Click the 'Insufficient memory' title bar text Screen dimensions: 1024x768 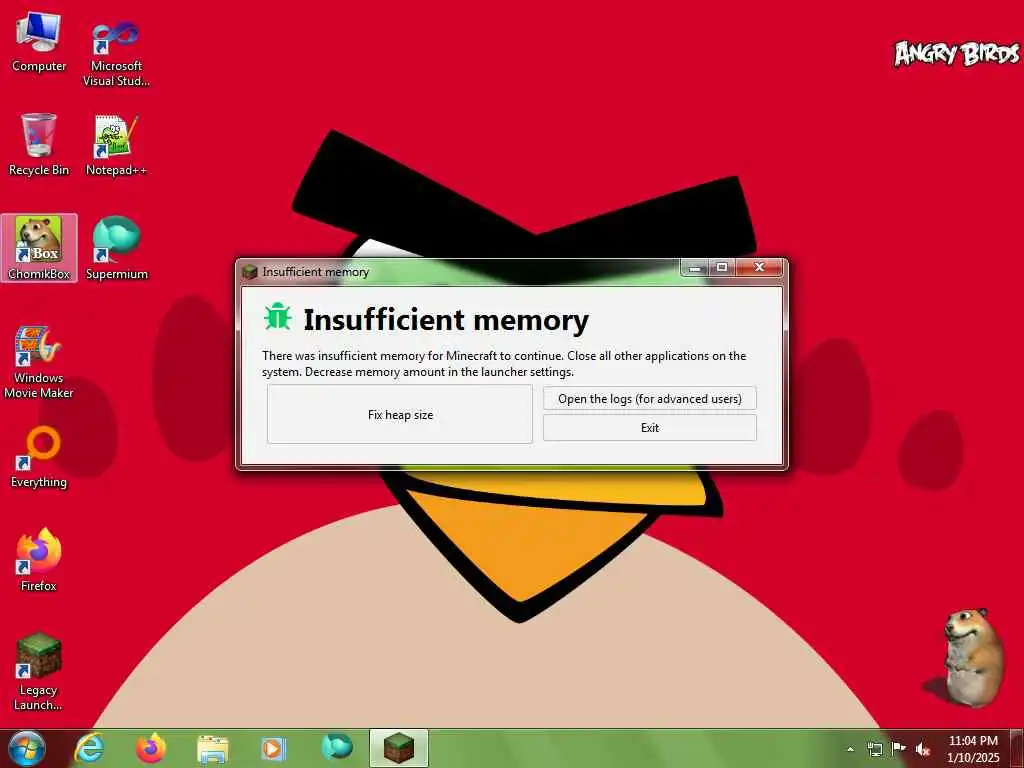click(315, 272)
